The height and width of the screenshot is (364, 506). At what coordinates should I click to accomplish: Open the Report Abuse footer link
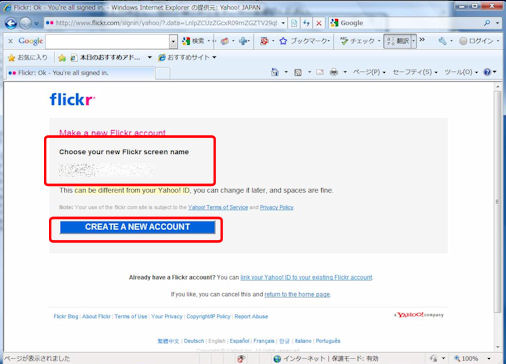[251, 316]
